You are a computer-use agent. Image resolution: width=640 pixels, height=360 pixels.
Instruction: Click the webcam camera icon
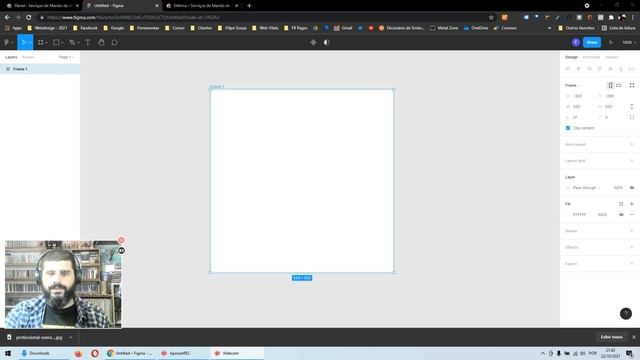click(x=121, y=250)
